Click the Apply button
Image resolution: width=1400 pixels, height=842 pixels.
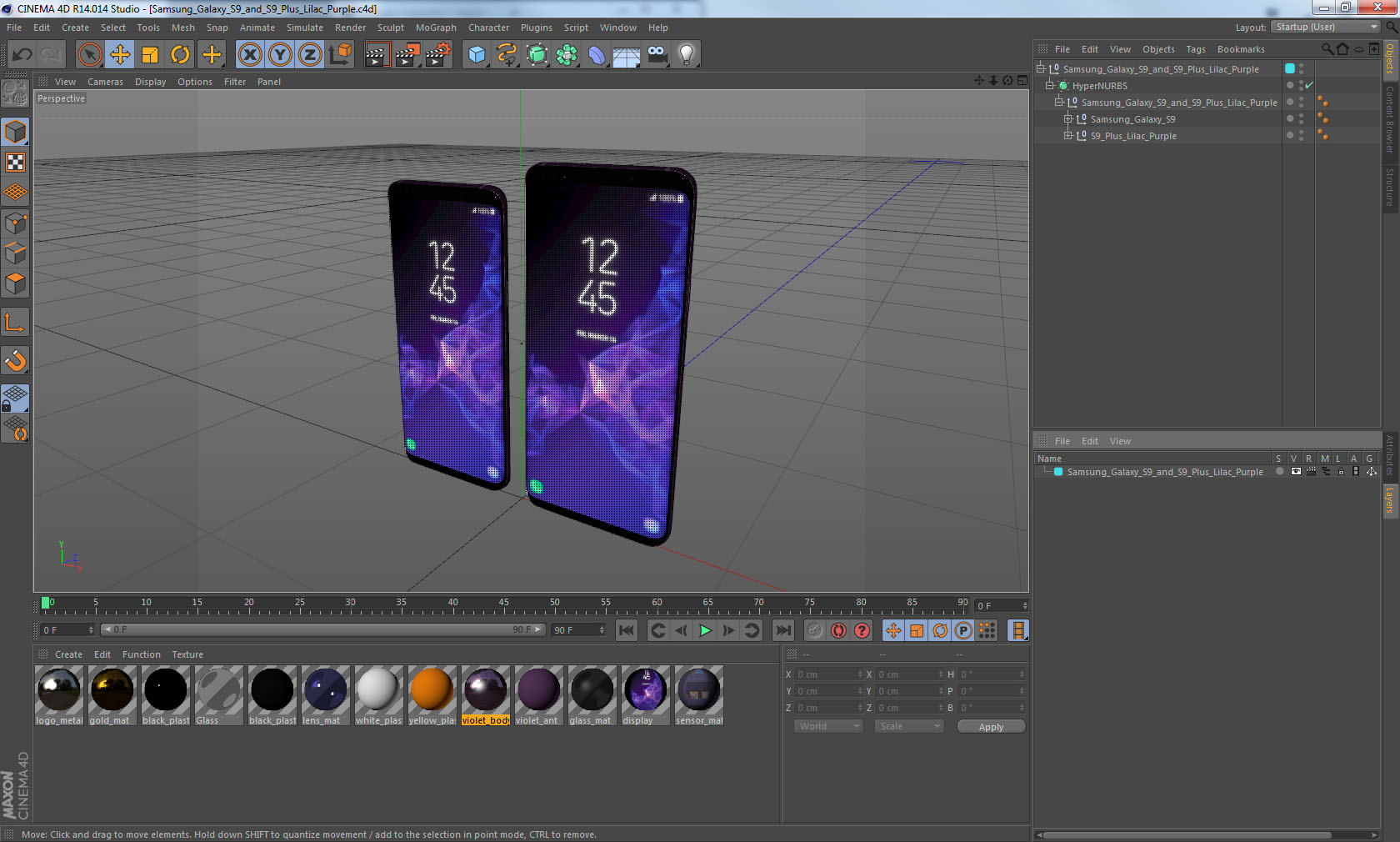click(991, 727)
